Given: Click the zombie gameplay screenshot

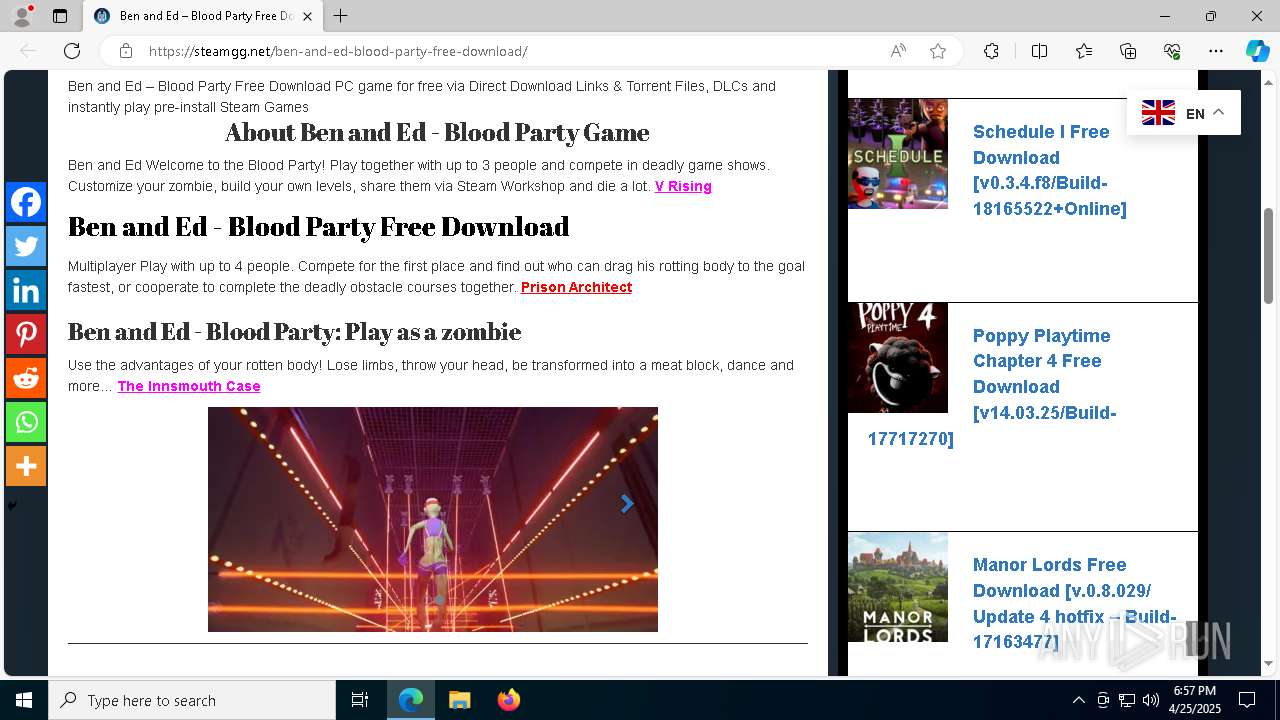Looking at the screenshot, I should tap(433, 519).
